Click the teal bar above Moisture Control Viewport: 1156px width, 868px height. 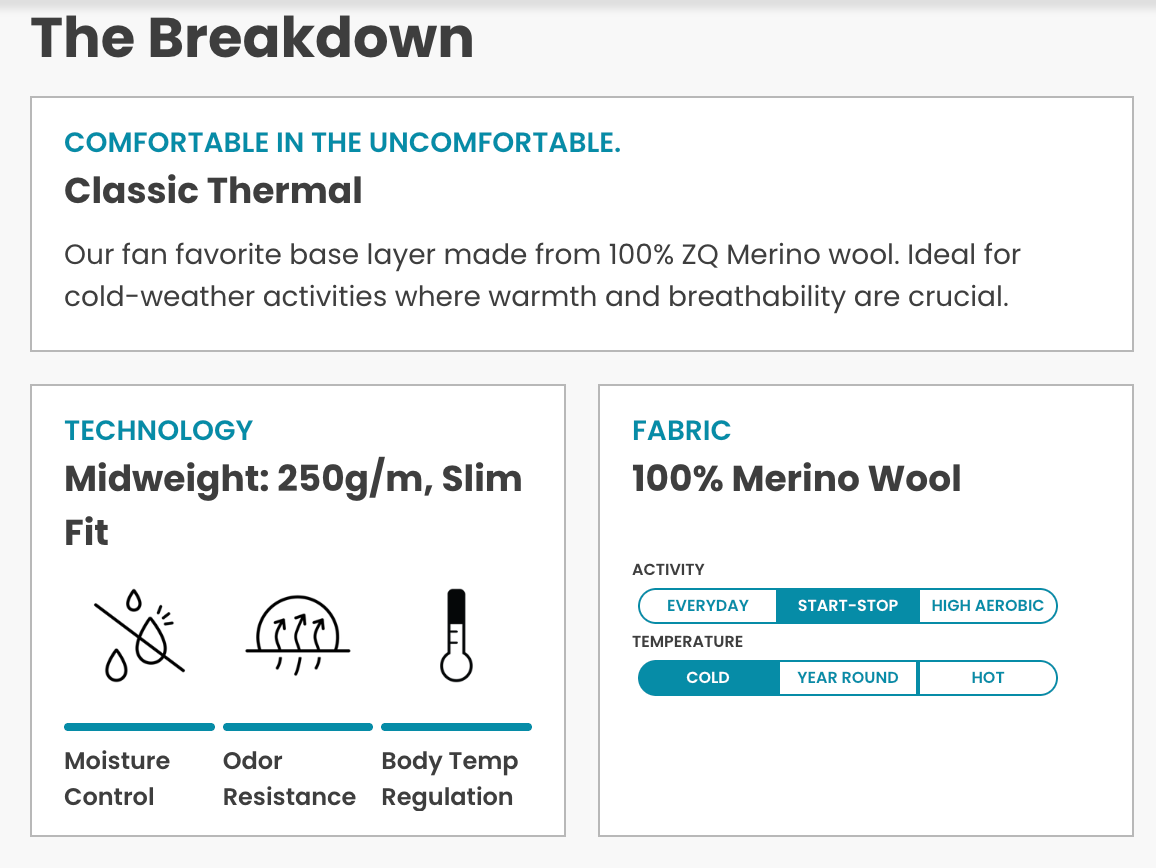click(x=139, y=727)
